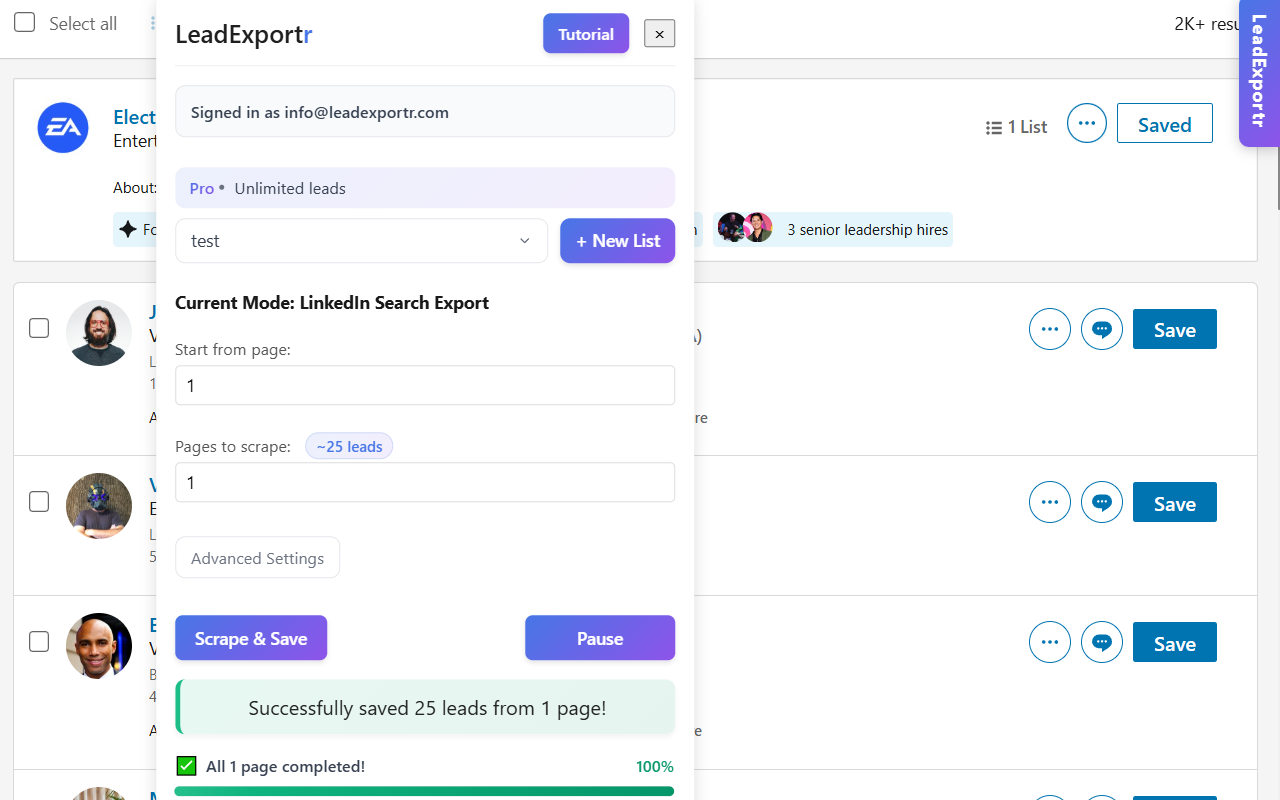The height and width of the screenshot is (800, 1280).
Task: Click the "Start from page" input field
Action: click(425, 385)
